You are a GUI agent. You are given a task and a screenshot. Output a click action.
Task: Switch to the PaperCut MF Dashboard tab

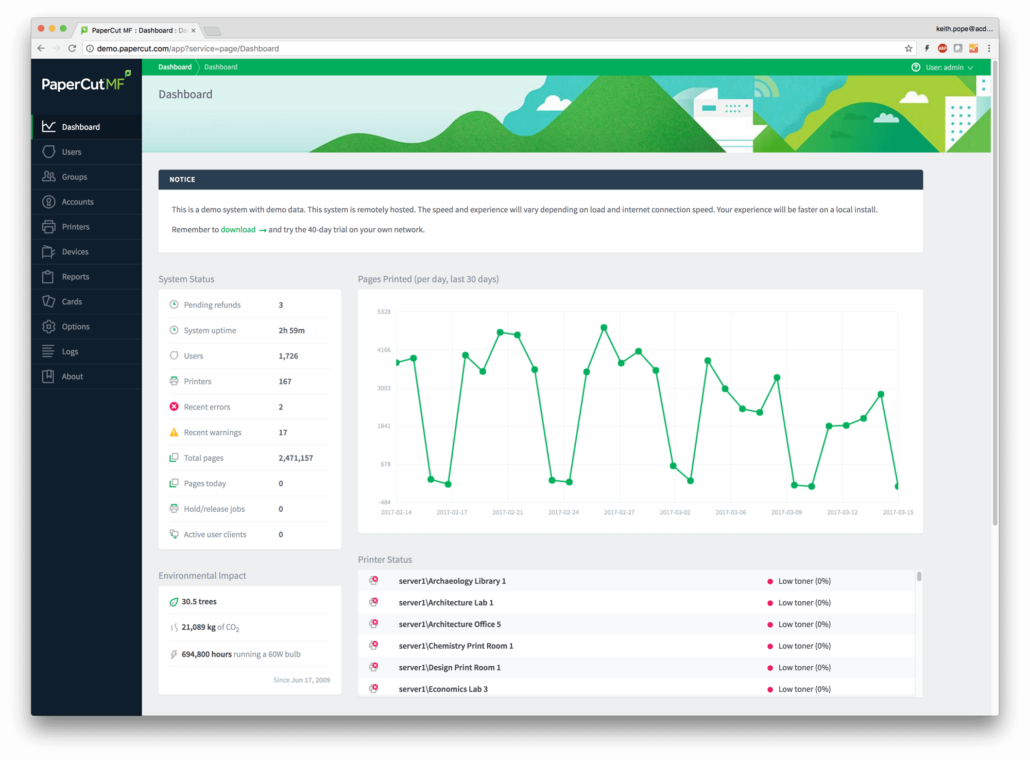click(138, 30)
